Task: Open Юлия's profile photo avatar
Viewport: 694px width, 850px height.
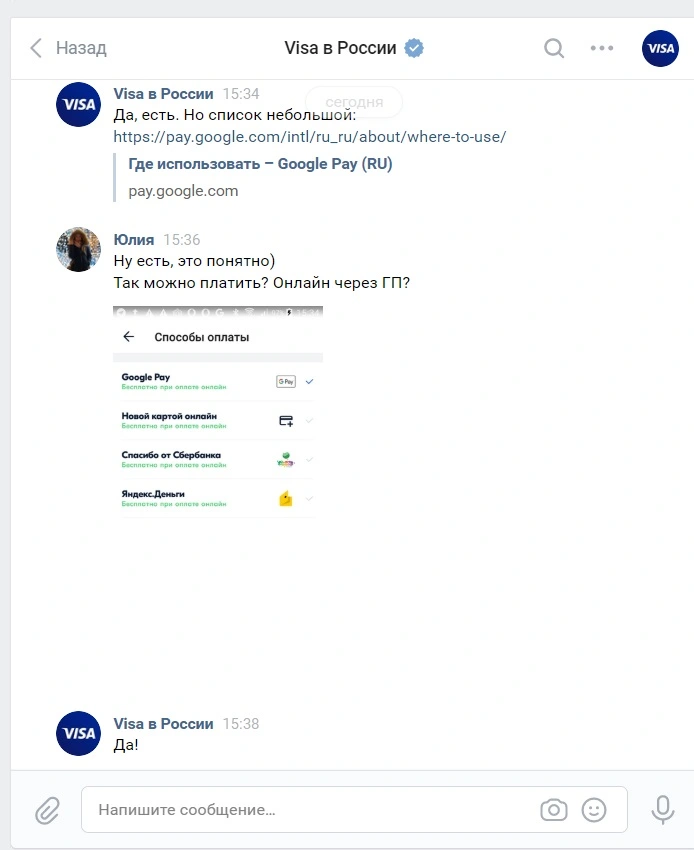Action: (x=79, y=249)
